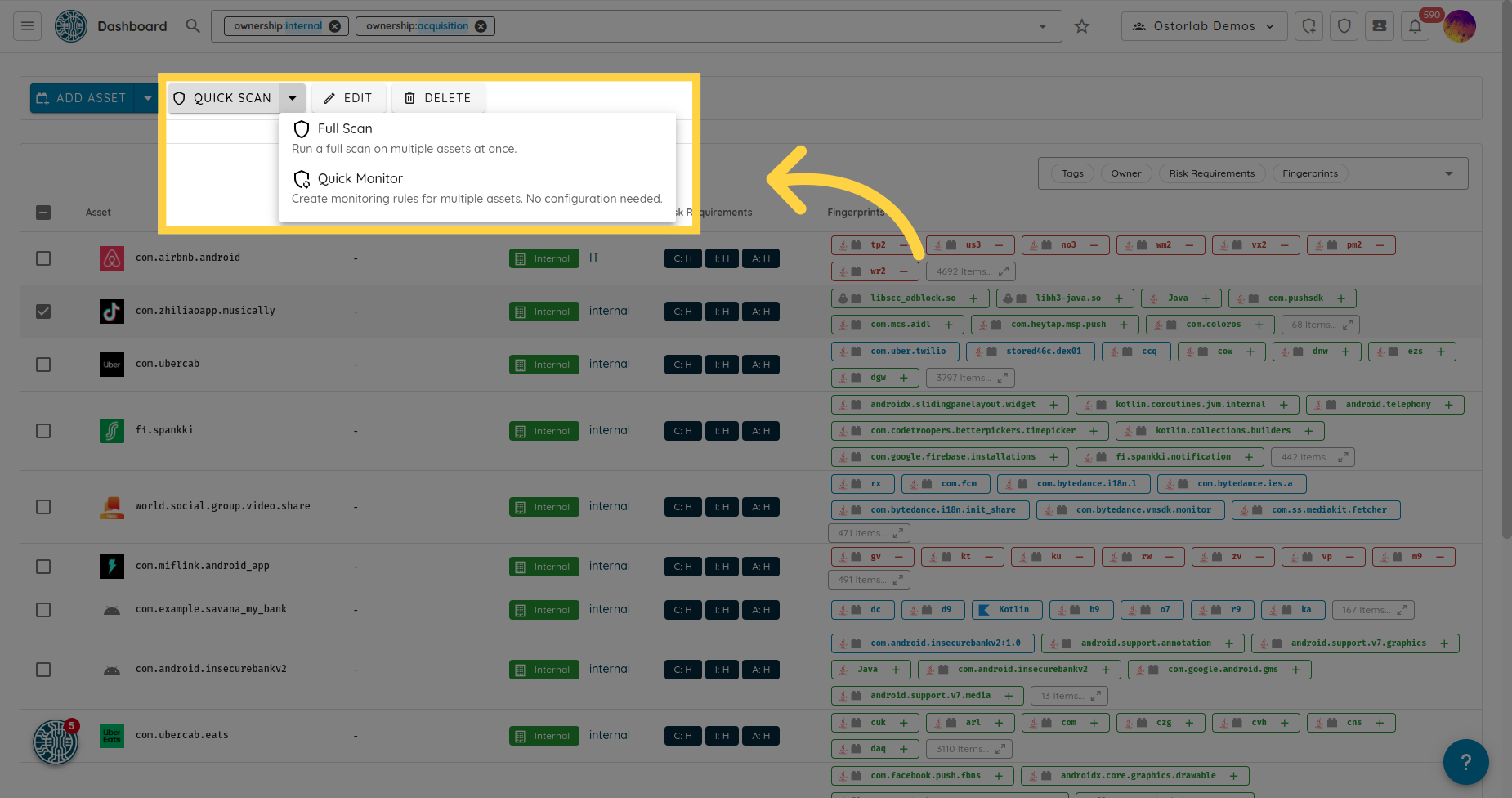Select Full Scan from the menu
Image resolution: width=1512 pixels, height=798 pixels.
tap(345, 129)
